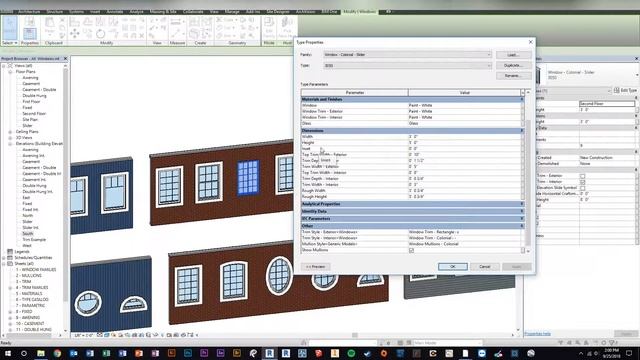Image resolution: width=640 pixels, height=360 pixels.
Task: Click the Edit Type button
Action: pos(625,90)
